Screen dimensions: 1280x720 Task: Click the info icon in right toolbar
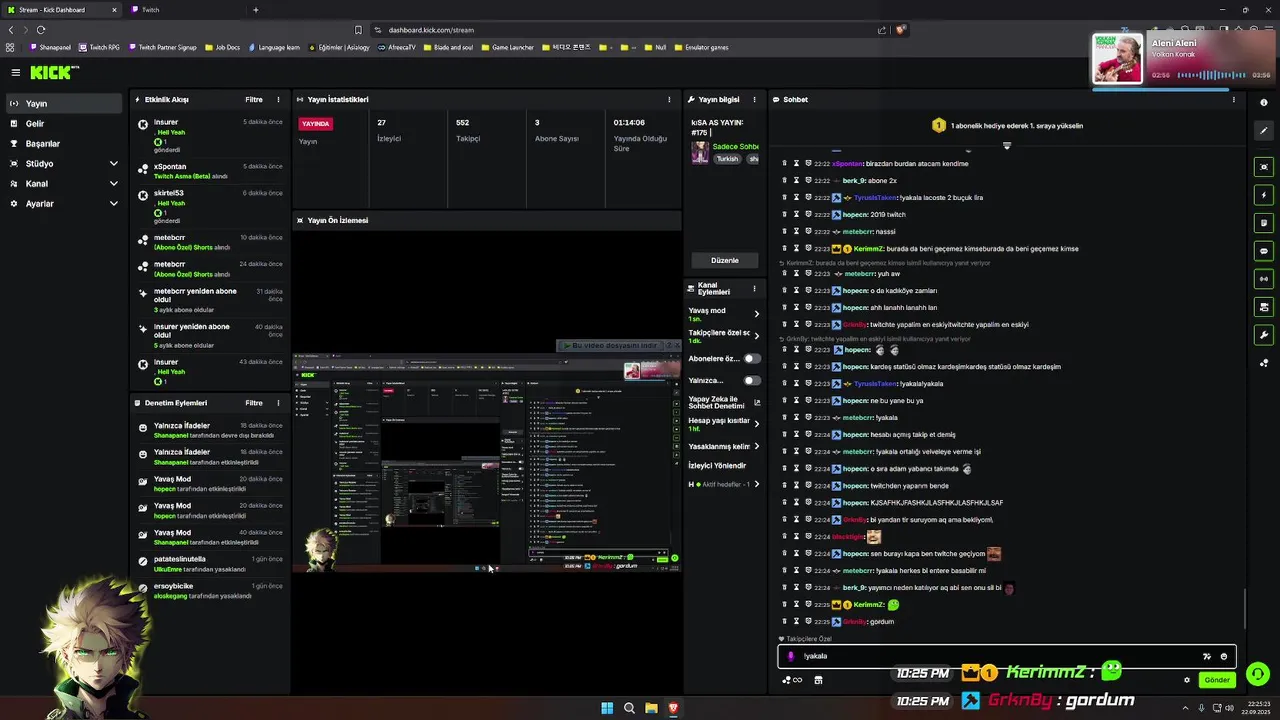pyautogui.click(x=1264, y=102)
